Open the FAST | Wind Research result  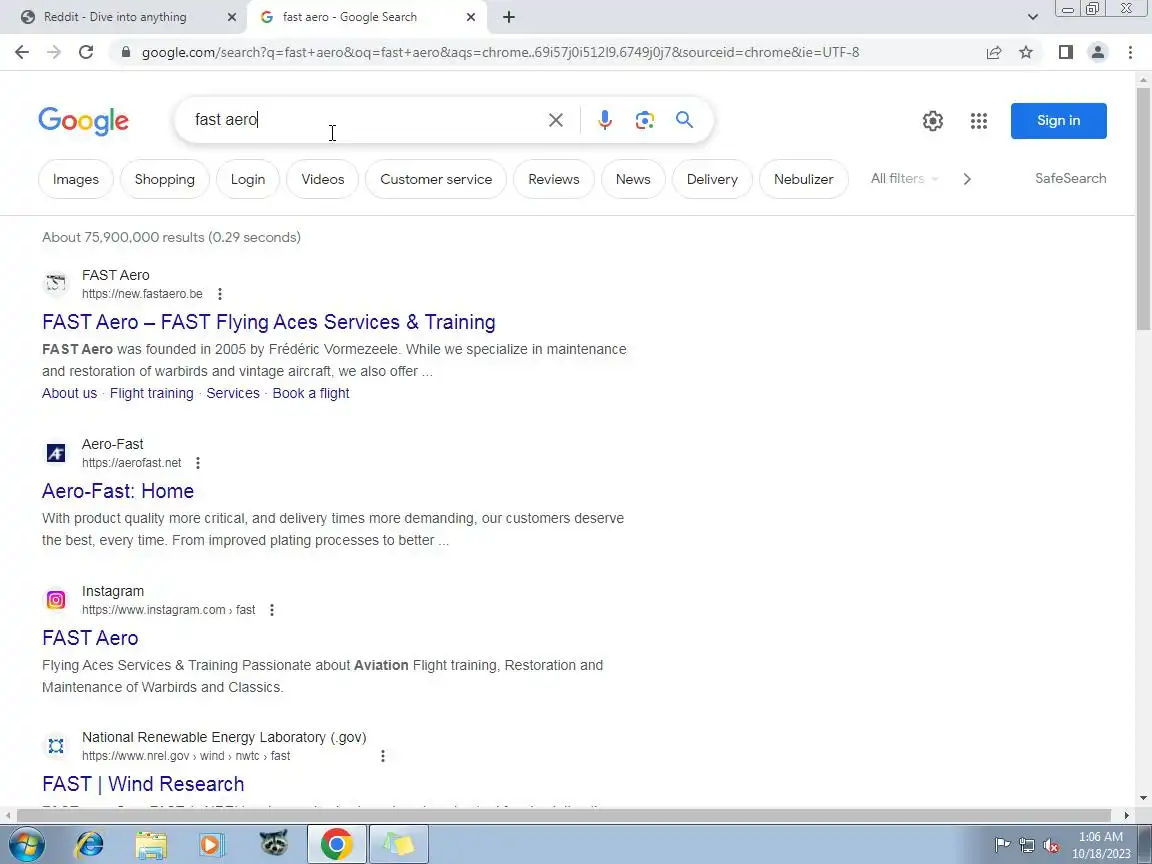coord(143,784)
